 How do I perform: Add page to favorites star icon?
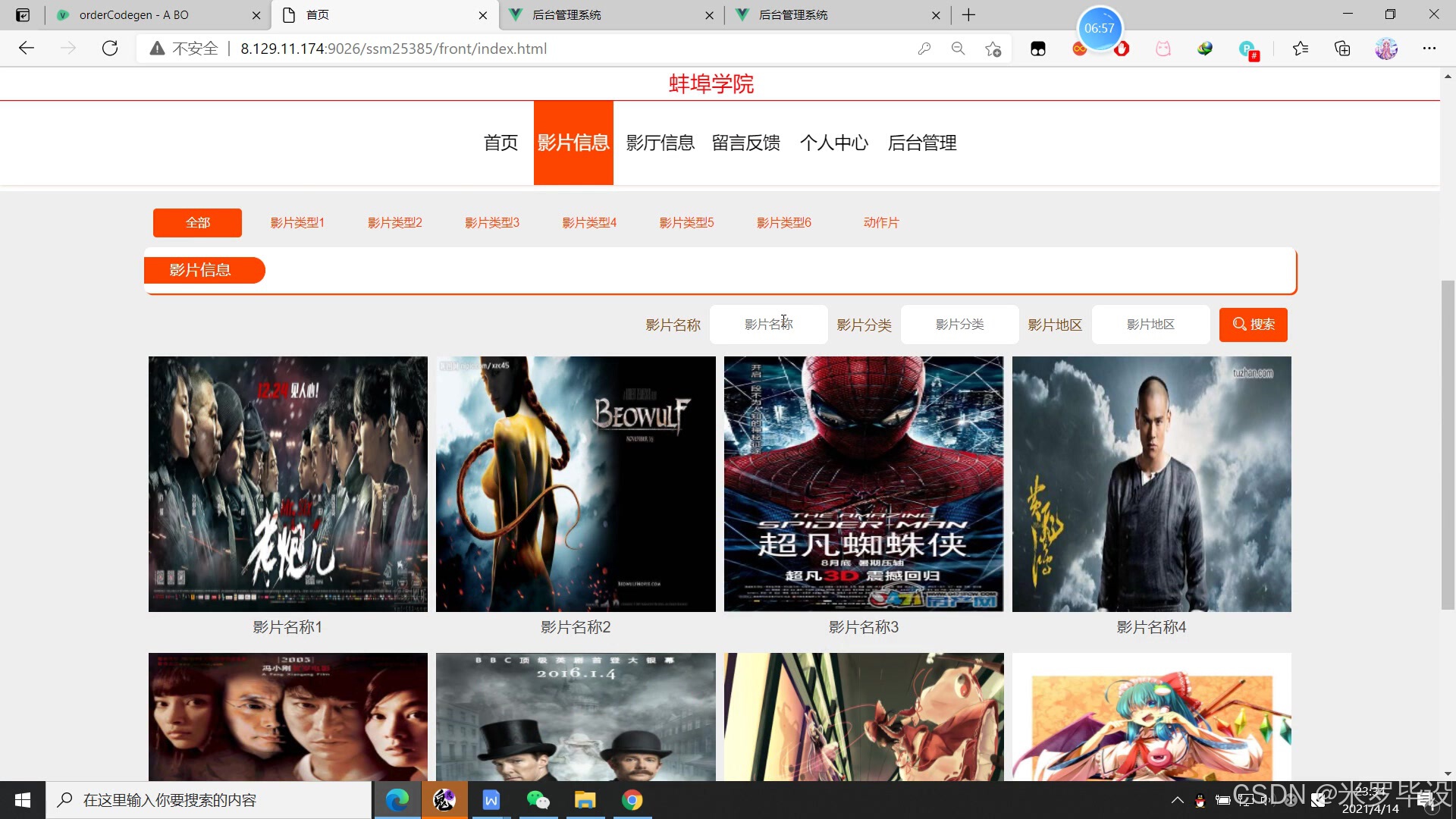993,49
